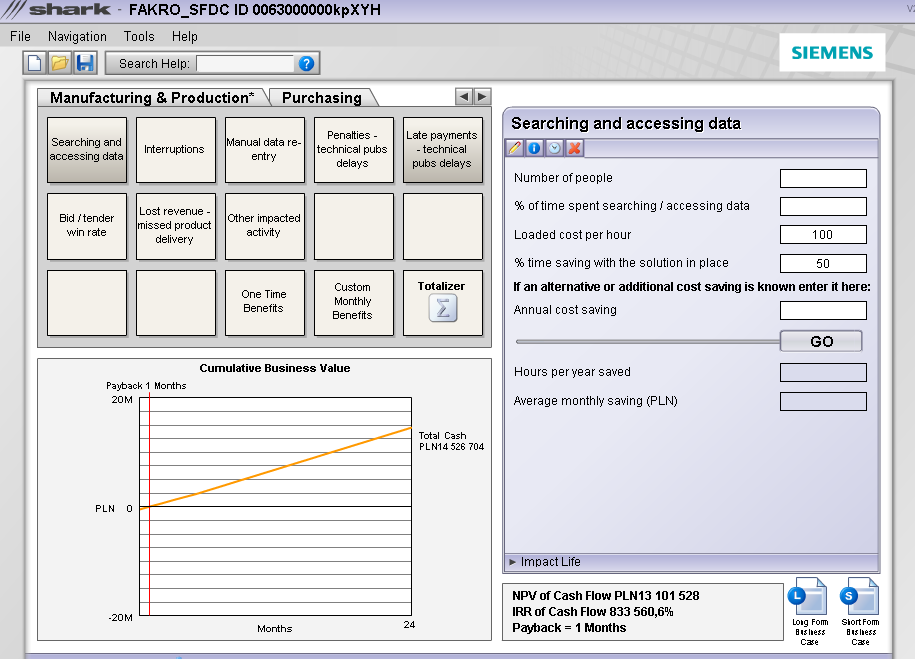Switch to the Purchasing tab
This screenshot has height=659, width=915.
[322, 97]
